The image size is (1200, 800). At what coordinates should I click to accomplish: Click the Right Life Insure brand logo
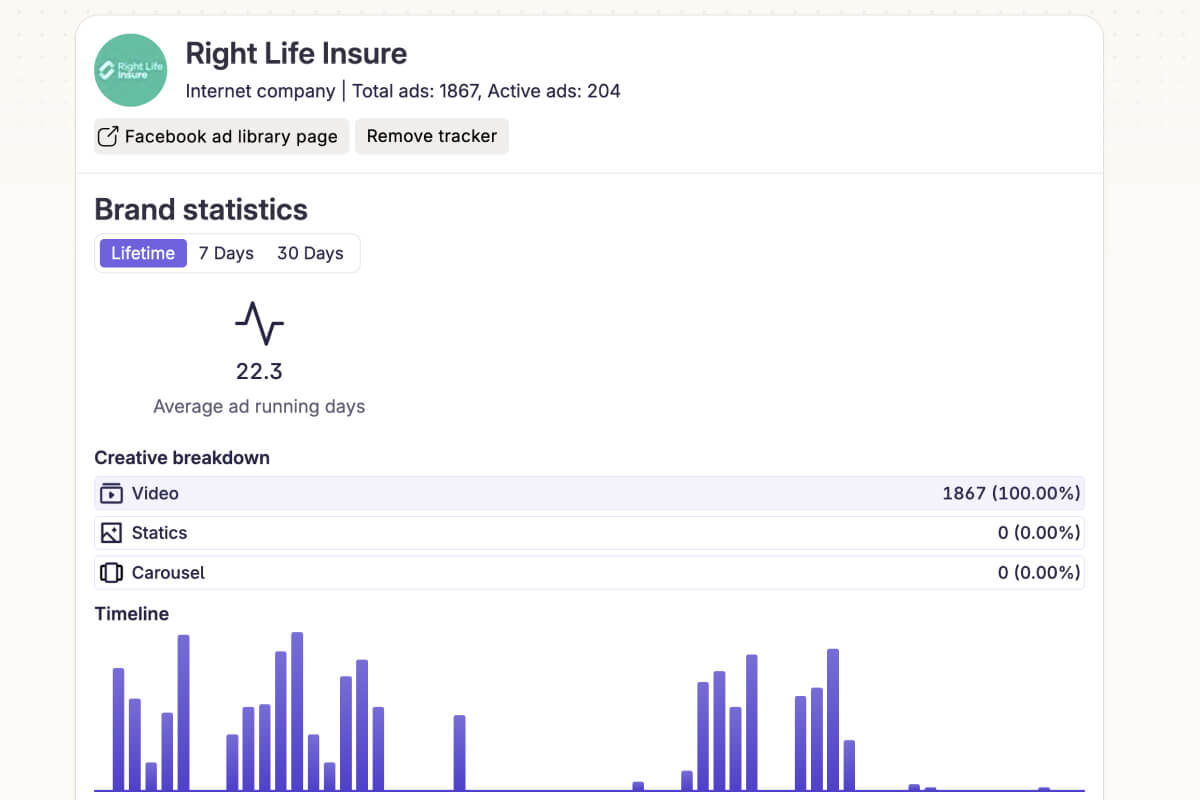130,70
